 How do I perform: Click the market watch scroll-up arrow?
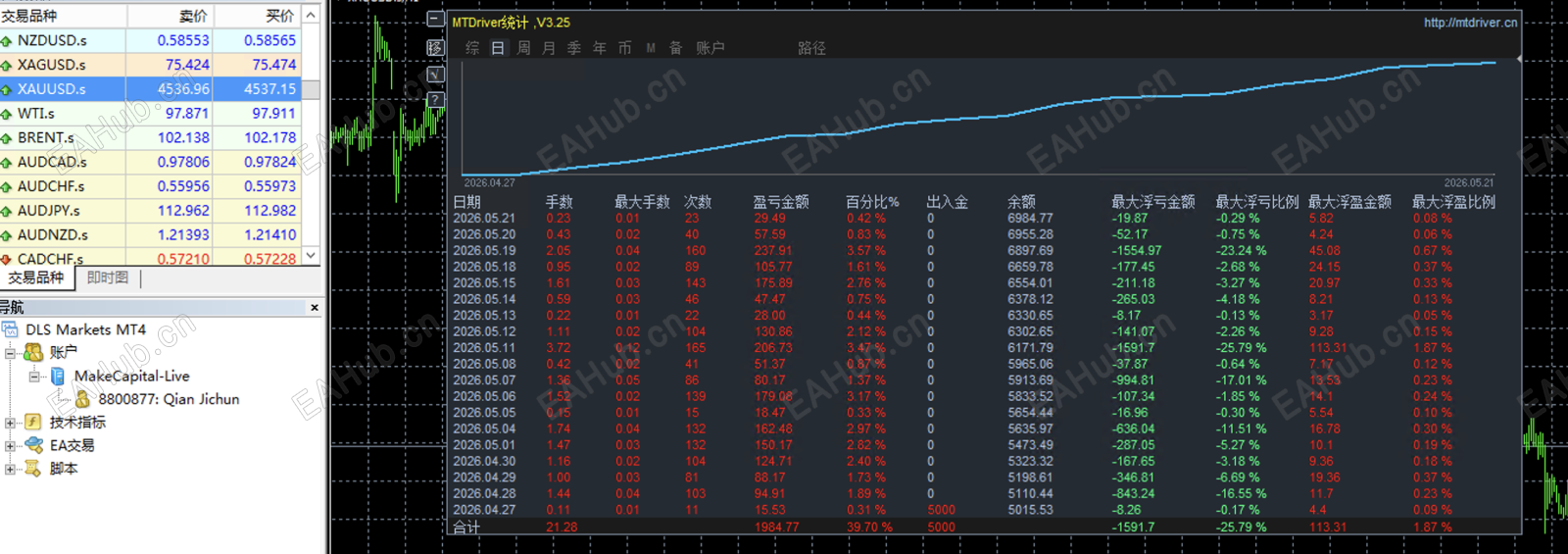click(x=311, y=15)
